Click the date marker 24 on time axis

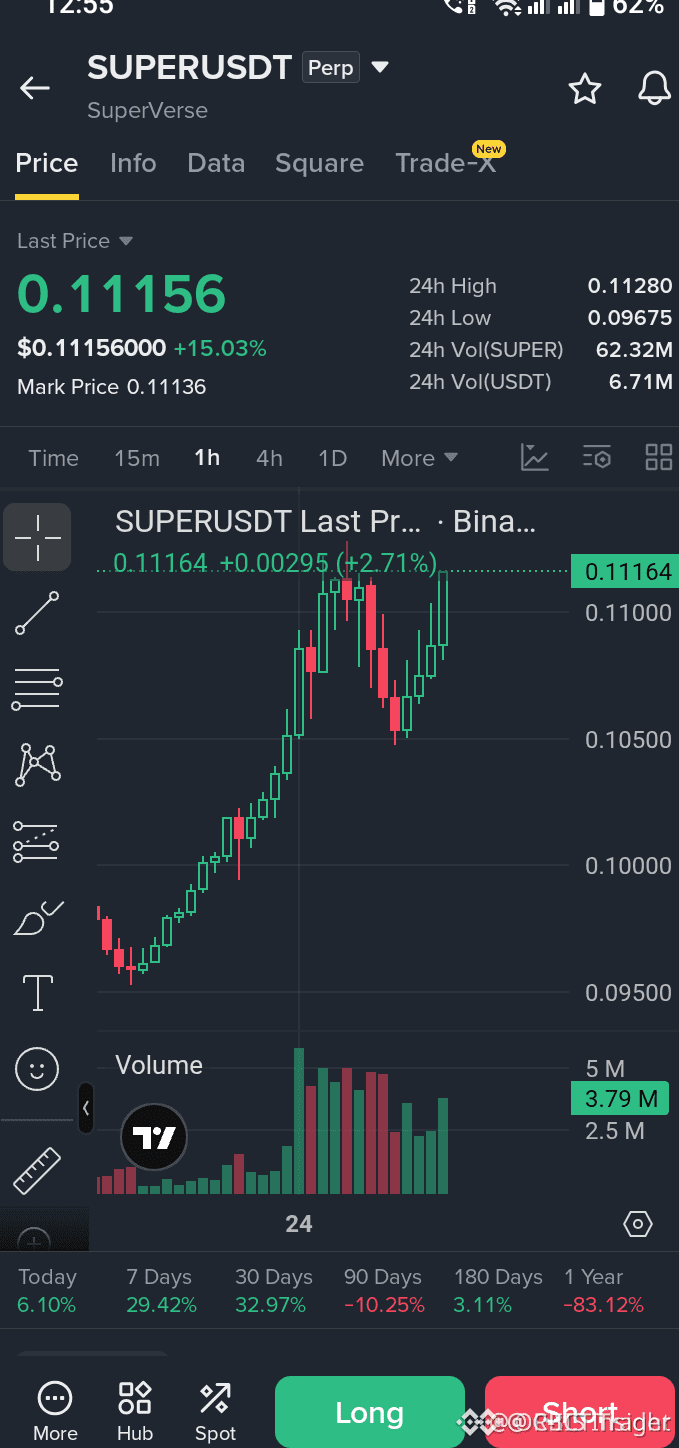(x=299, y=1223)
